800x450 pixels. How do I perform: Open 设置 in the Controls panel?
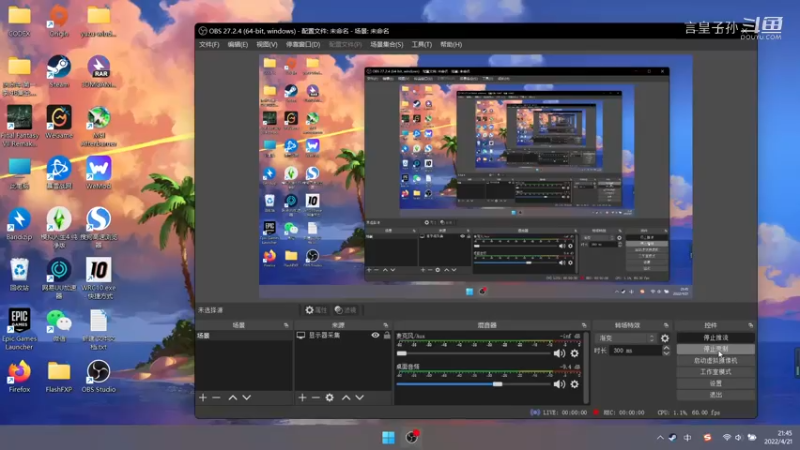tap(715, 383)
